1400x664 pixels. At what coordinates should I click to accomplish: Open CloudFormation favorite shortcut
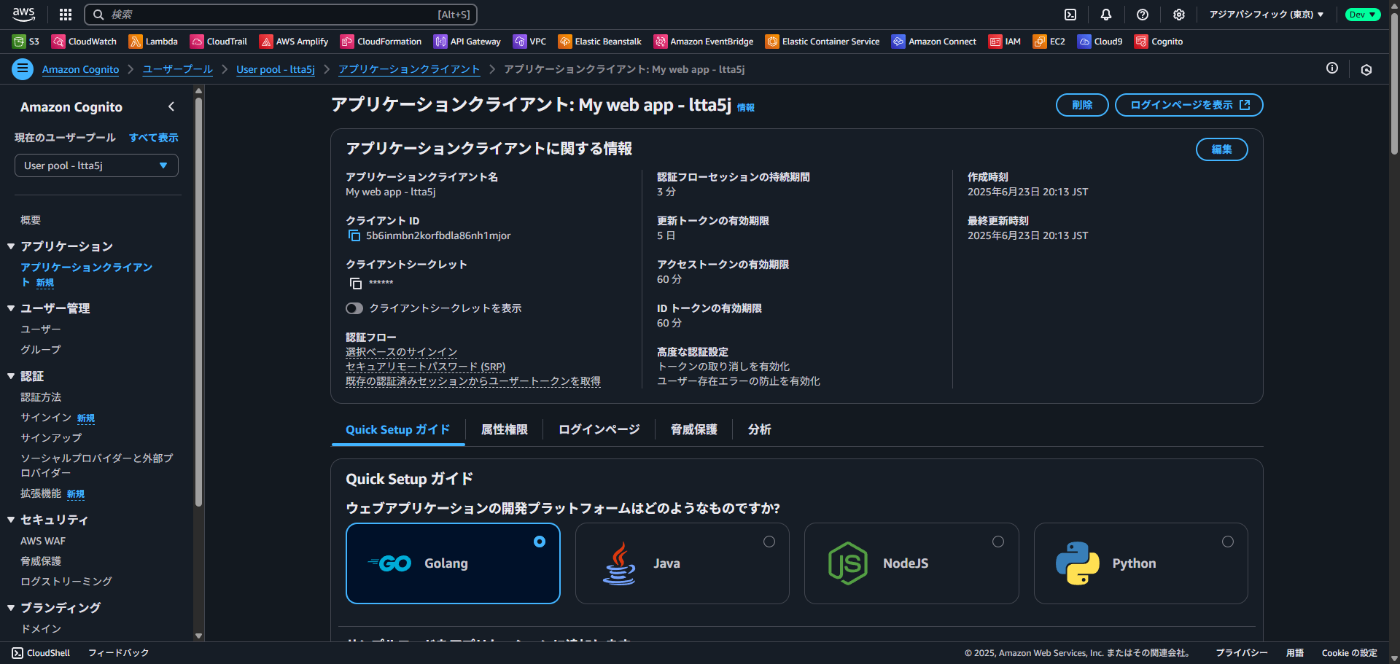pos(381,42)
